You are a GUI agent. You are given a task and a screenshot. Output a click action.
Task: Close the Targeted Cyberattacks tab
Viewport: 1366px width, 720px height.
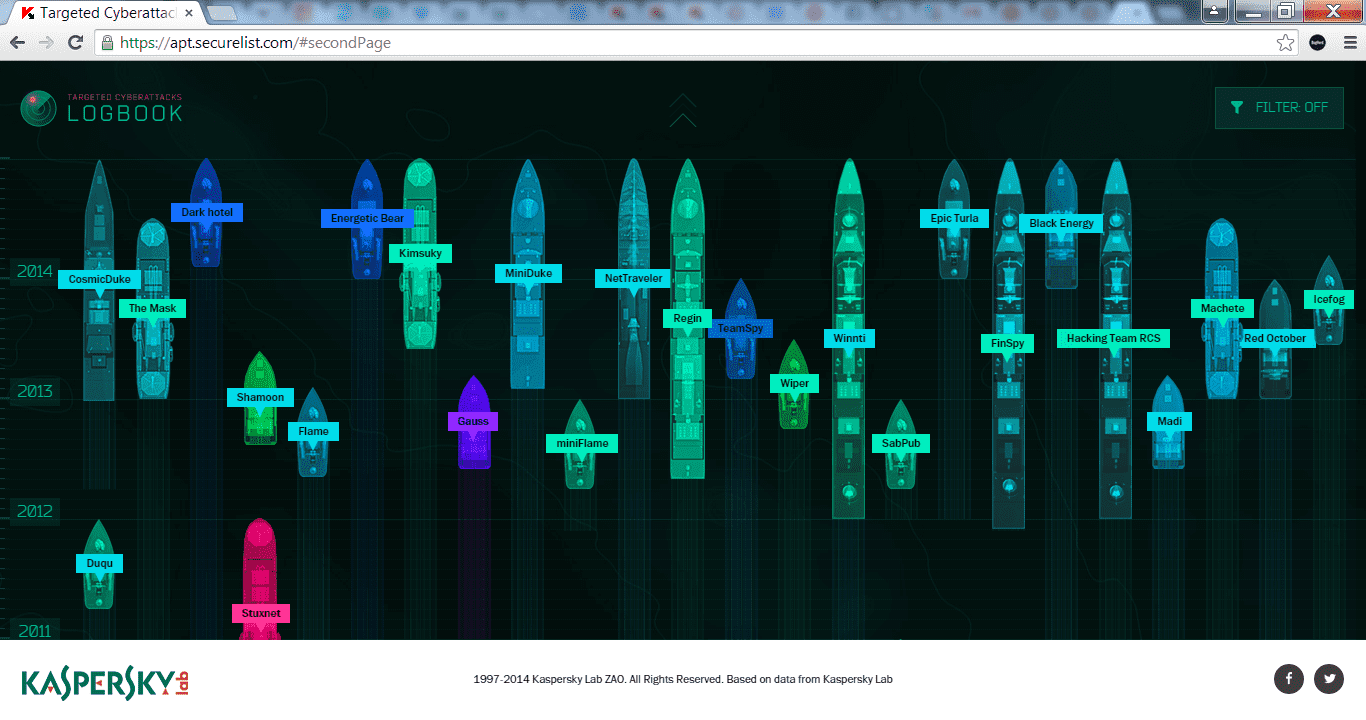188,14
